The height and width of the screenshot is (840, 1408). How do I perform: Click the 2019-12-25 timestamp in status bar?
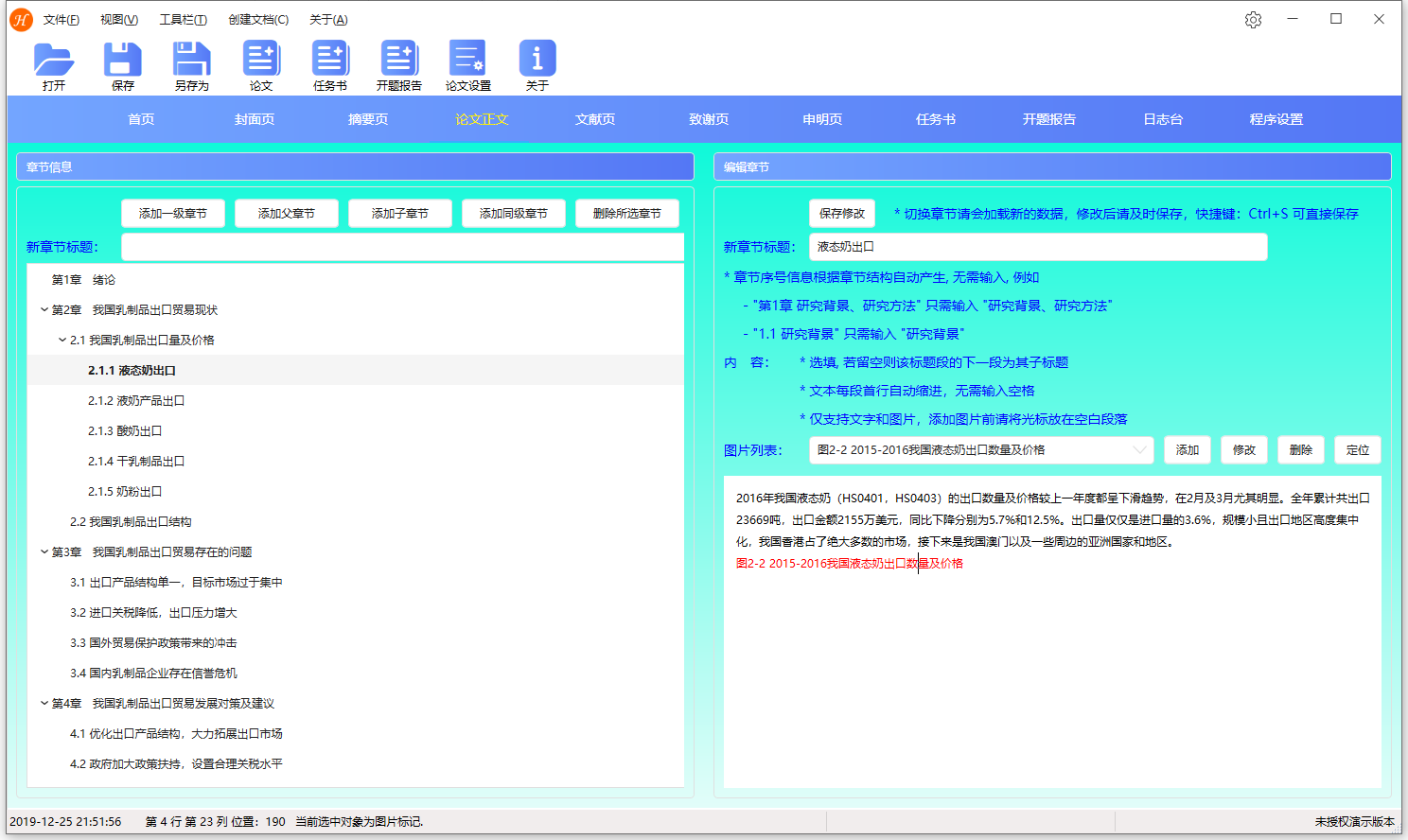tap(65, 822)
